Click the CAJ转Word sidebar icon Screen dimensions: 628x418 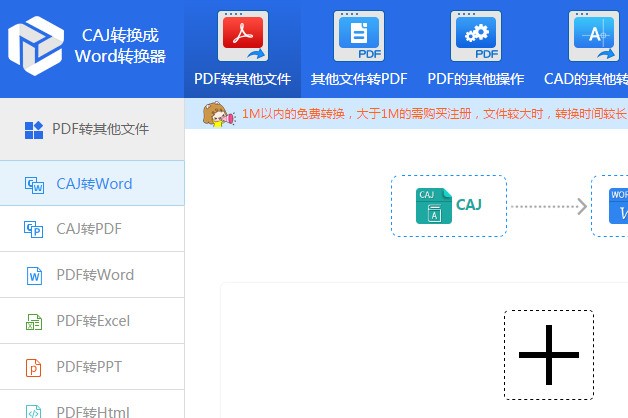pyautogui.click(x=34, y=185)
